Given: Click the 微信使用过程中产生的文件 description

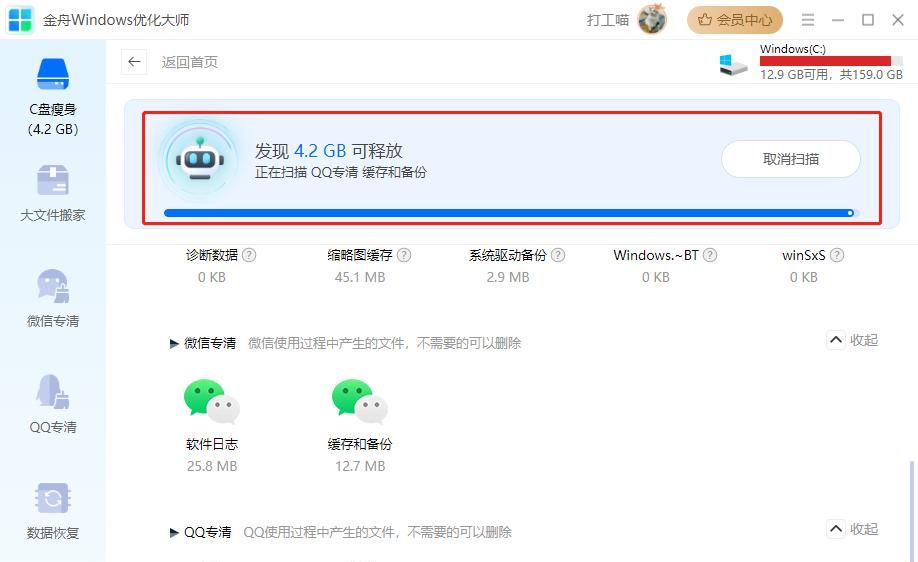Looking at the screenshot, I should (384, 343).
